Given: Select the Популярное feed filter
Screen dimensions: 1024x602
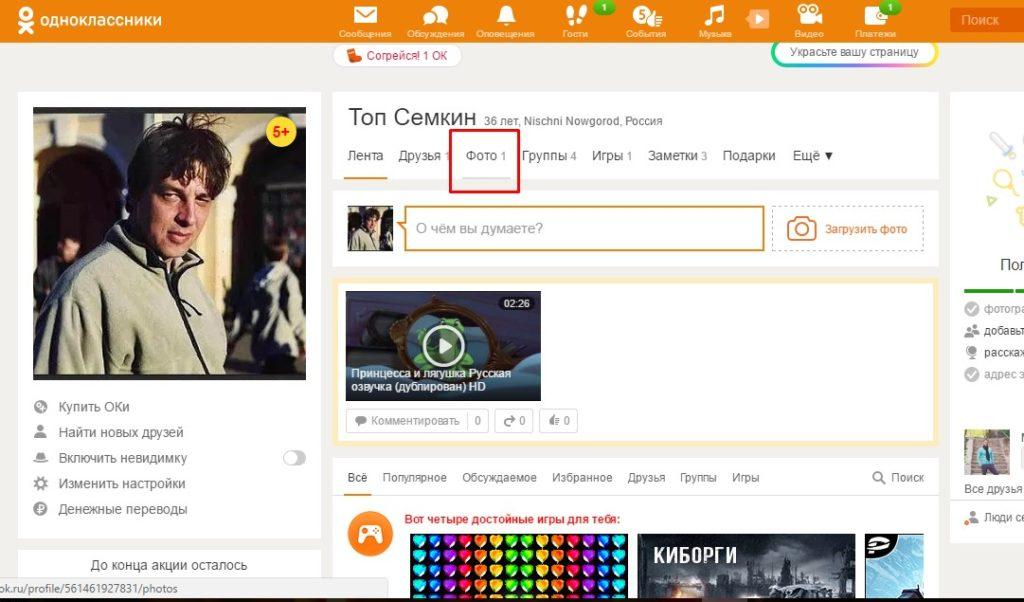Looking at the screenshot, I should coord(415,477).
